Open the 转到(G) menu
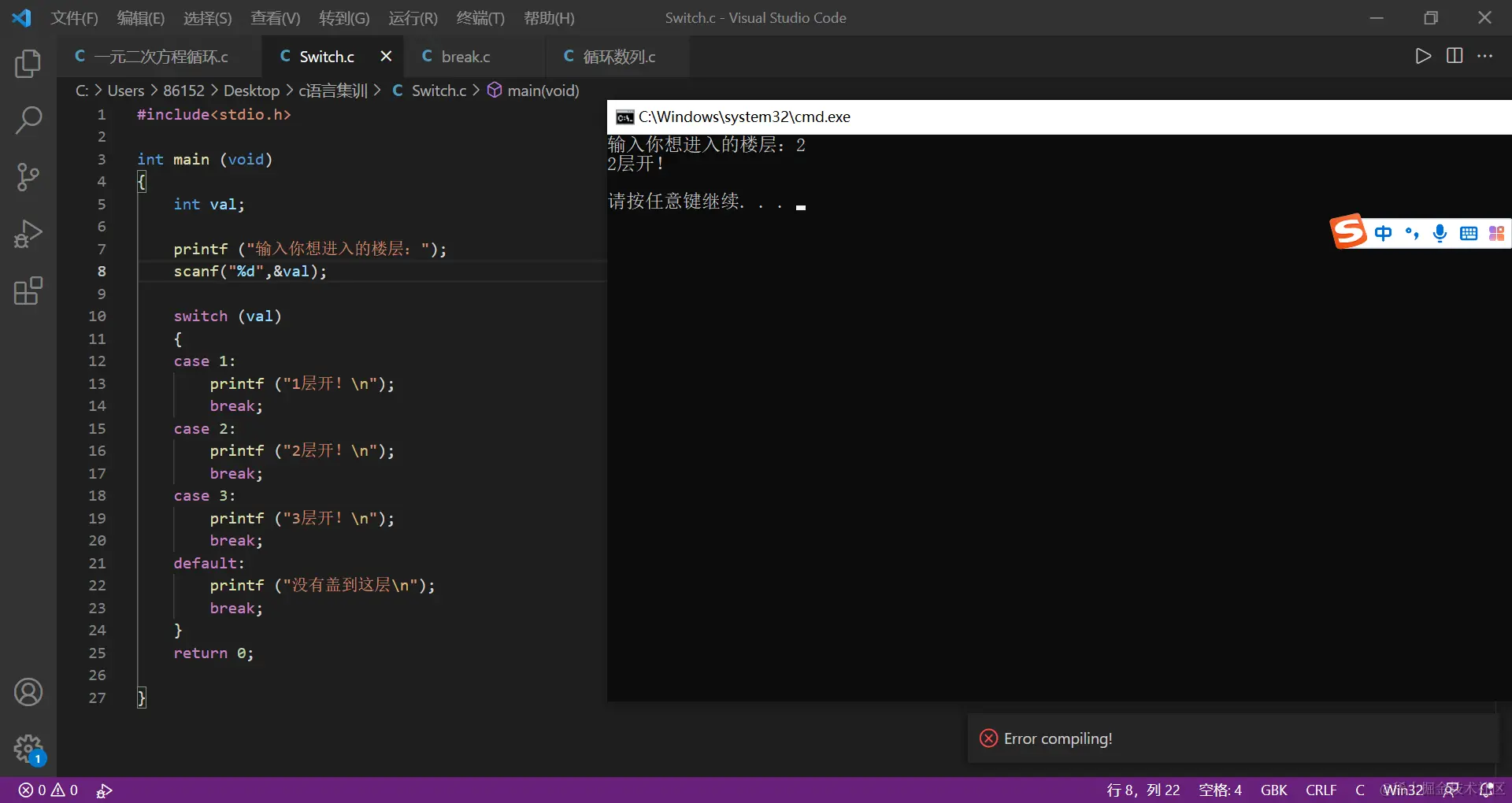This screenshot has height=803, width=1512. [344, 18]
